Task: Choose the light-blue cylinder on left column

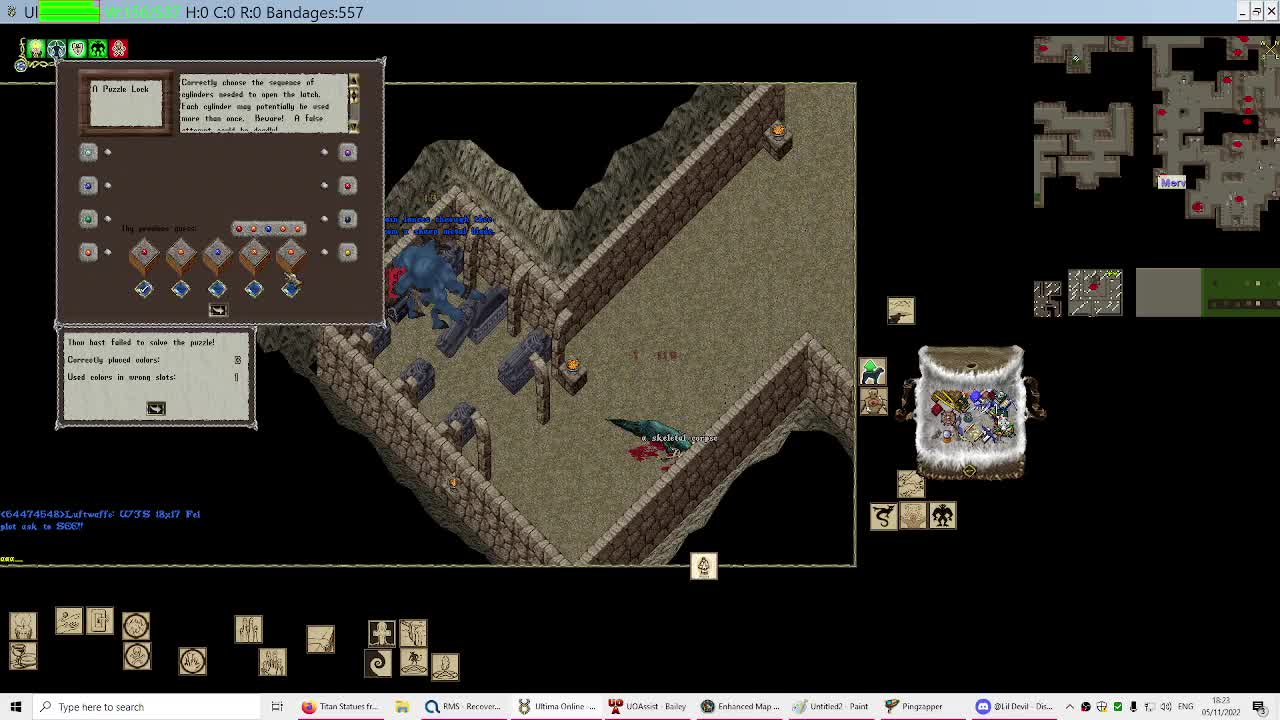Action: point(88,152)
